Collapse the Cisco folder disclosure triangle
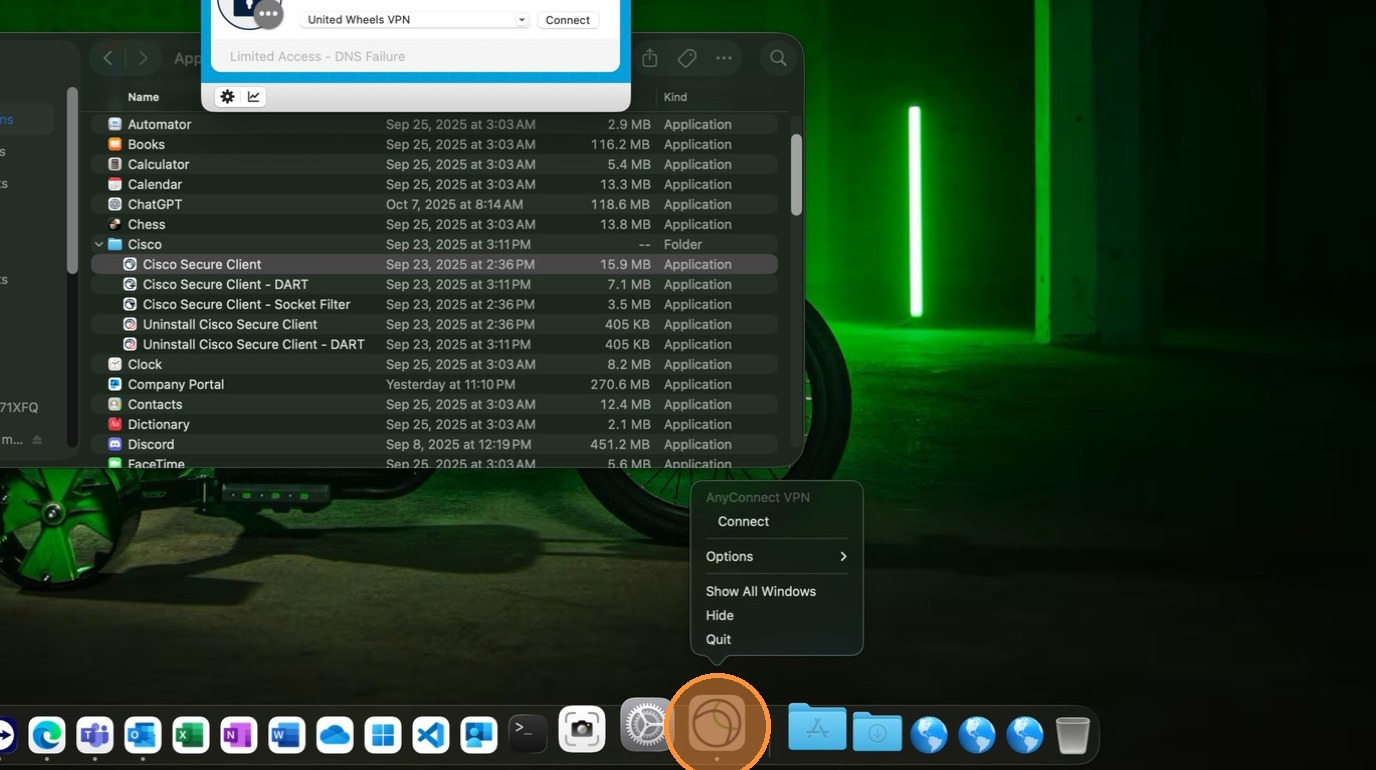Image resolution: width=1376 pixels, height=770 pixels. (x=99, y=244)
